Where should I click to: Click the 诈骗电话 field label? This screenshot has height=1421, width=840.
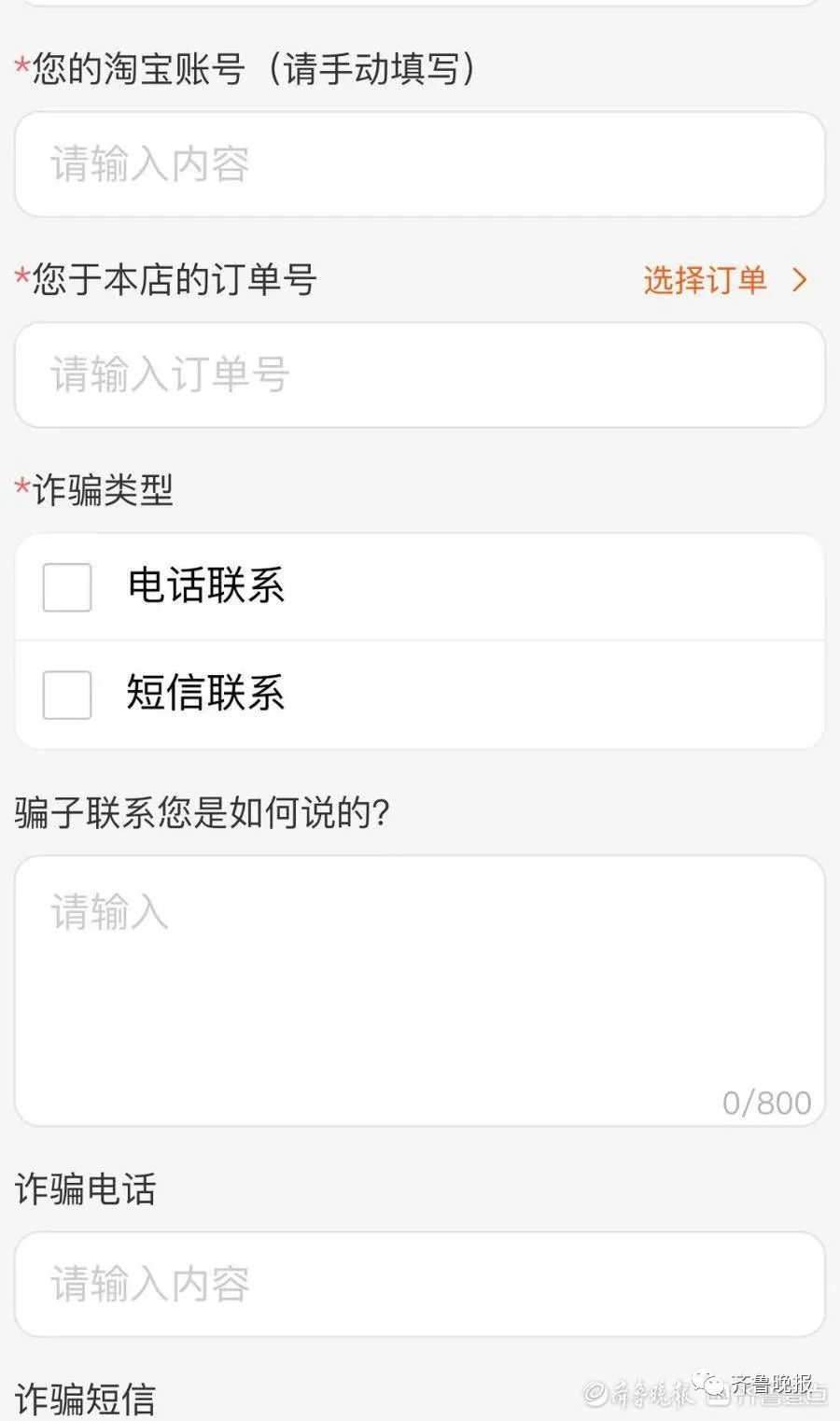pyautogui.click(x=86, y=1189)
